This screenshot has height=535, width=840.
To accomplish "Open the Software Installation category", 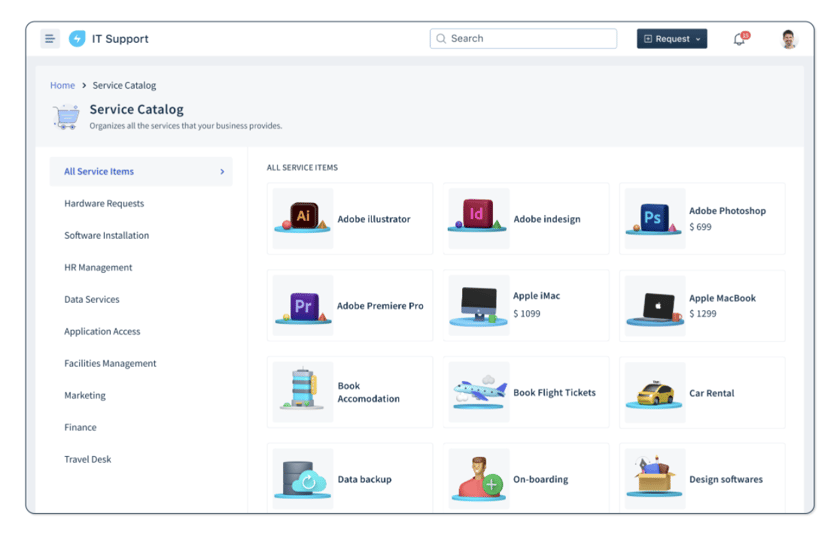I will click(107, 236).
